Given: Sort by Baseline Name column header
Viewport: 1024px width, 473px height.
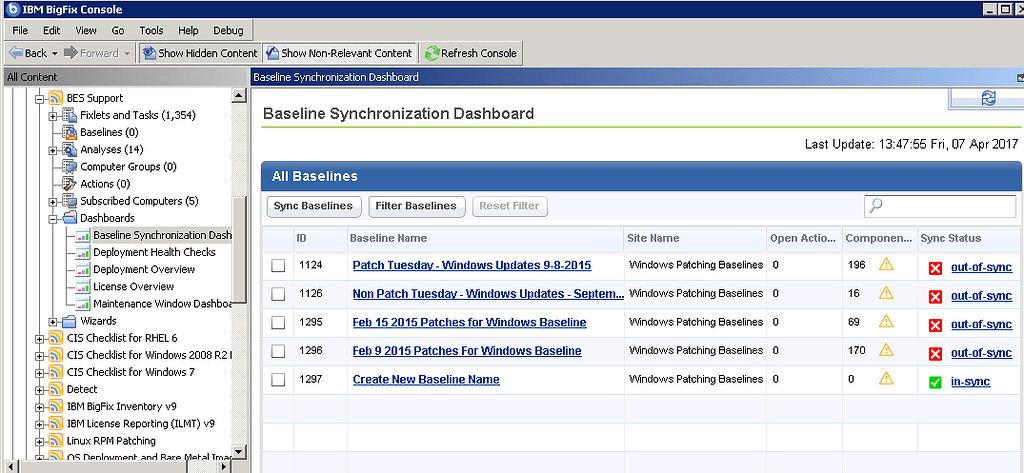Looking at the screenshot, I should (485, 238).
